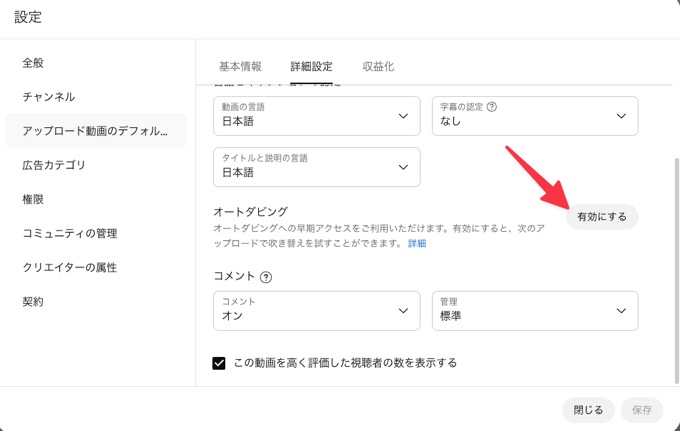Screen dimensions: 680x431
Task: Click the オートダビング section heading
Action: point(251,212)
